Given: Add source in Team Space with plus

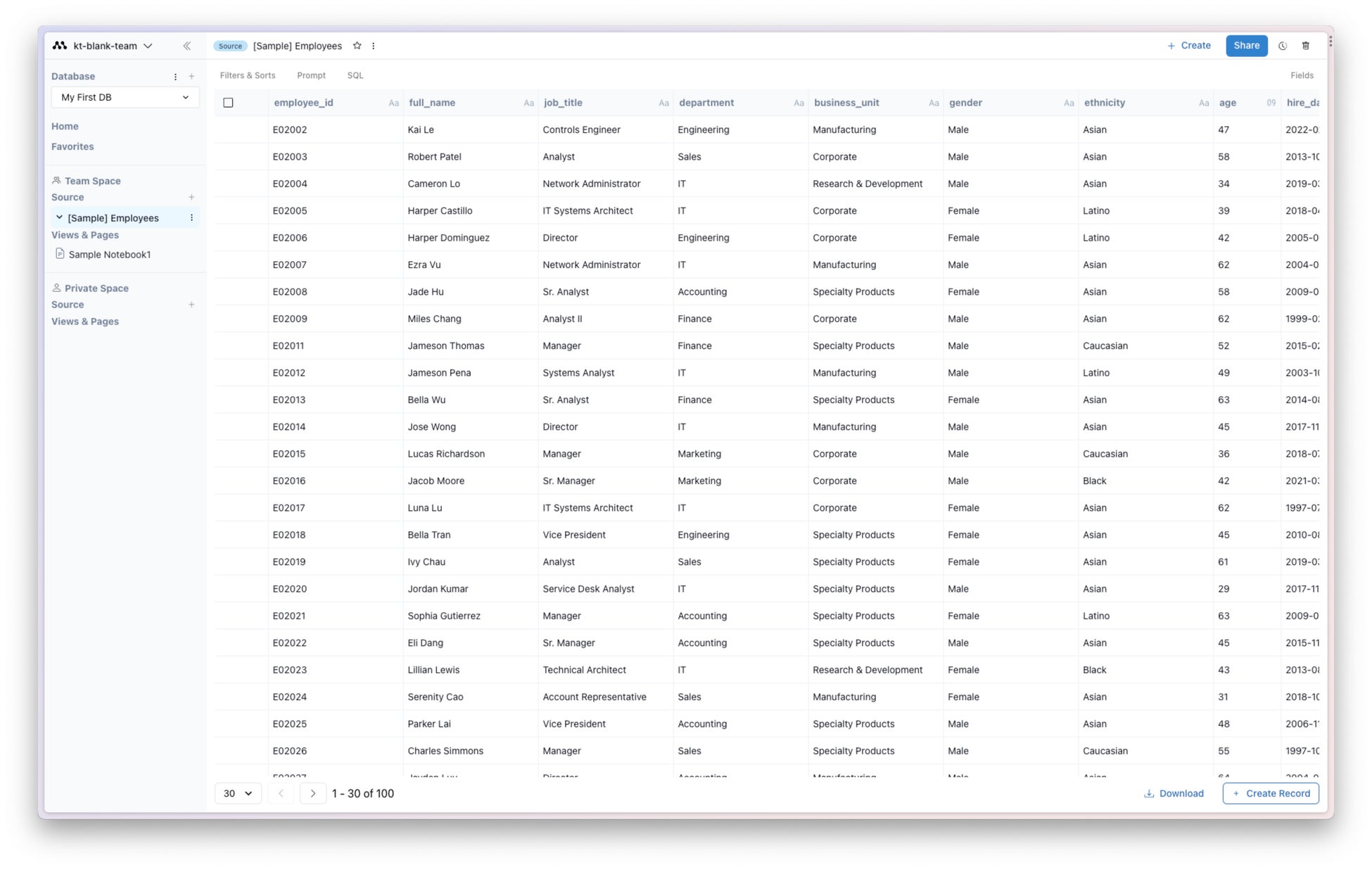Looking at the screenshot, I should (x=191, y=198).
